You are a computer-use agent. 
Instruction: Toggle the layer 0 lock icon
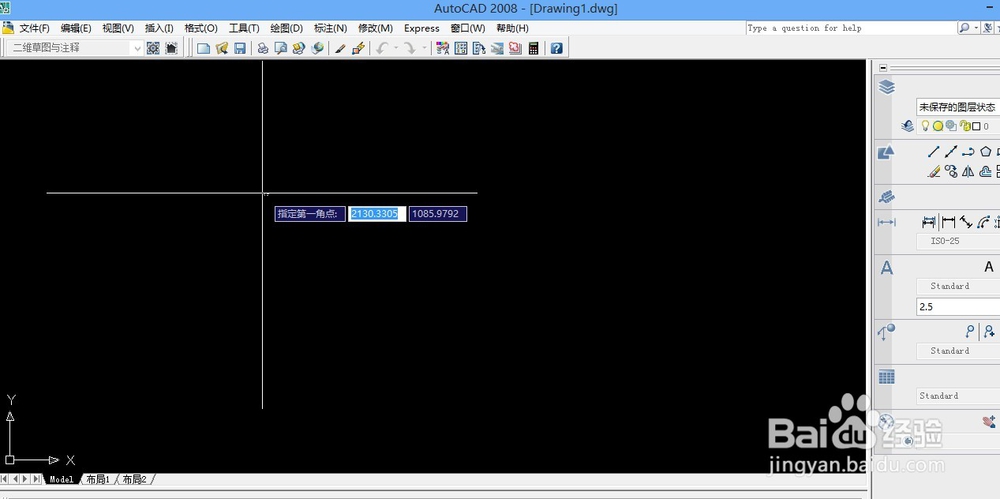(x=965, y=126)
